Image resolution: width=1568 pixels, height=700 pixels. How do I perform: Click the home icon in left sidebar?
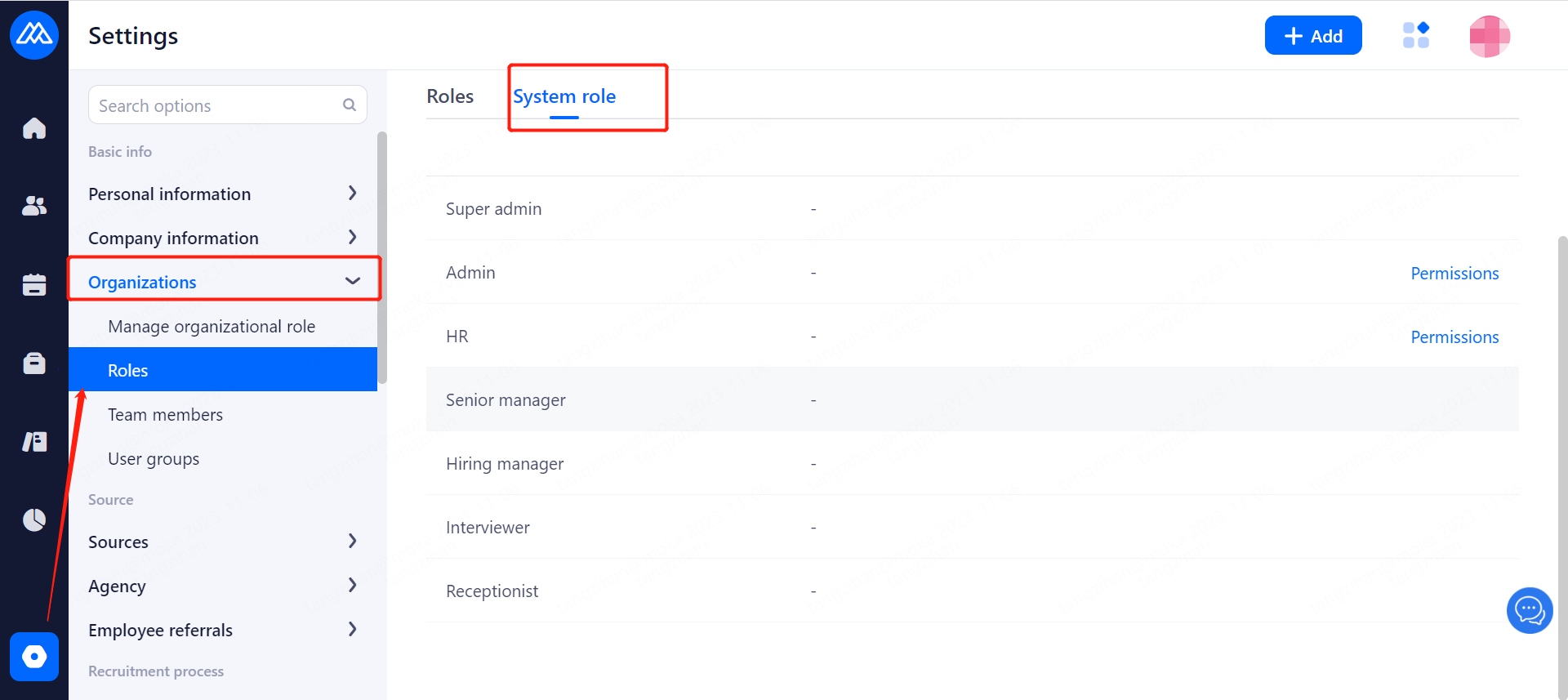coord(34,128)
